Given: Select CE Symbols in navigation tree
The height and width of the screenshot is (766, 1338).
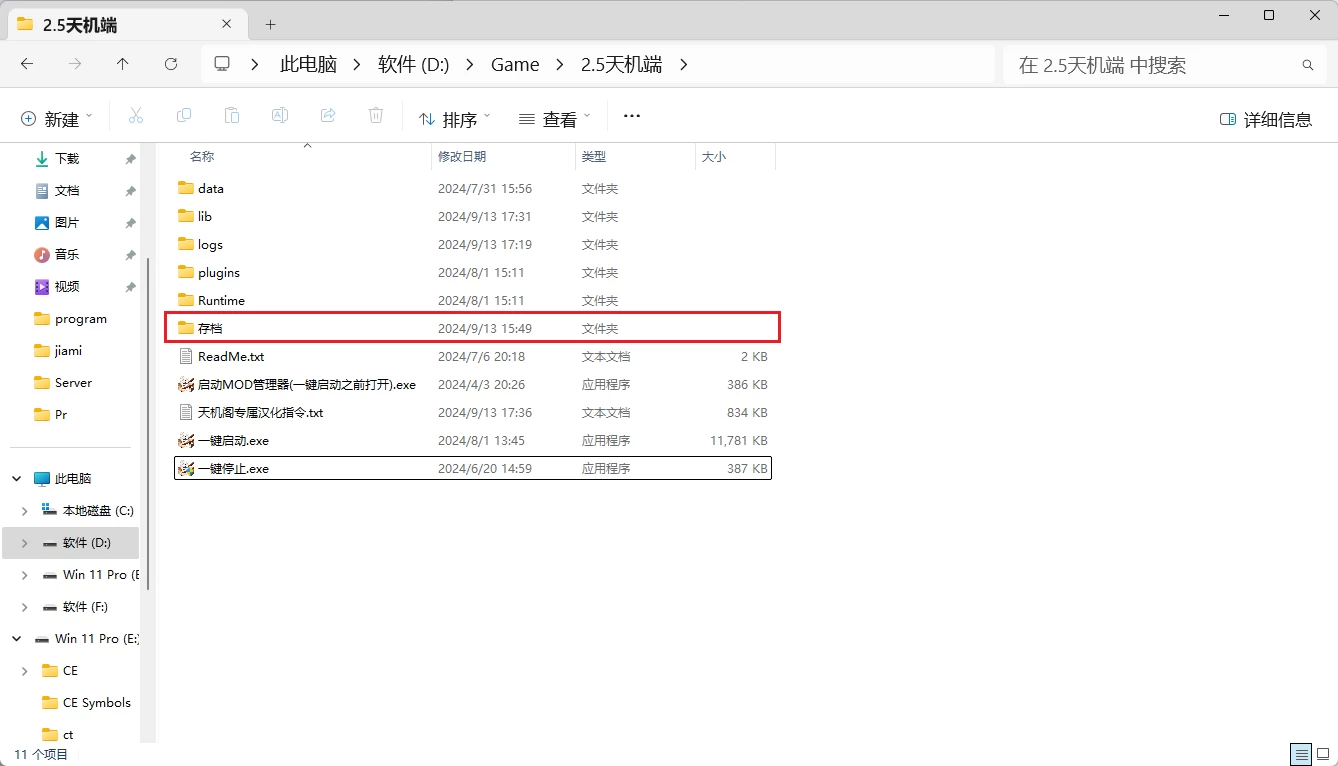Looking at the screenshot, I should pyautogui.click(x=97, y=703).
